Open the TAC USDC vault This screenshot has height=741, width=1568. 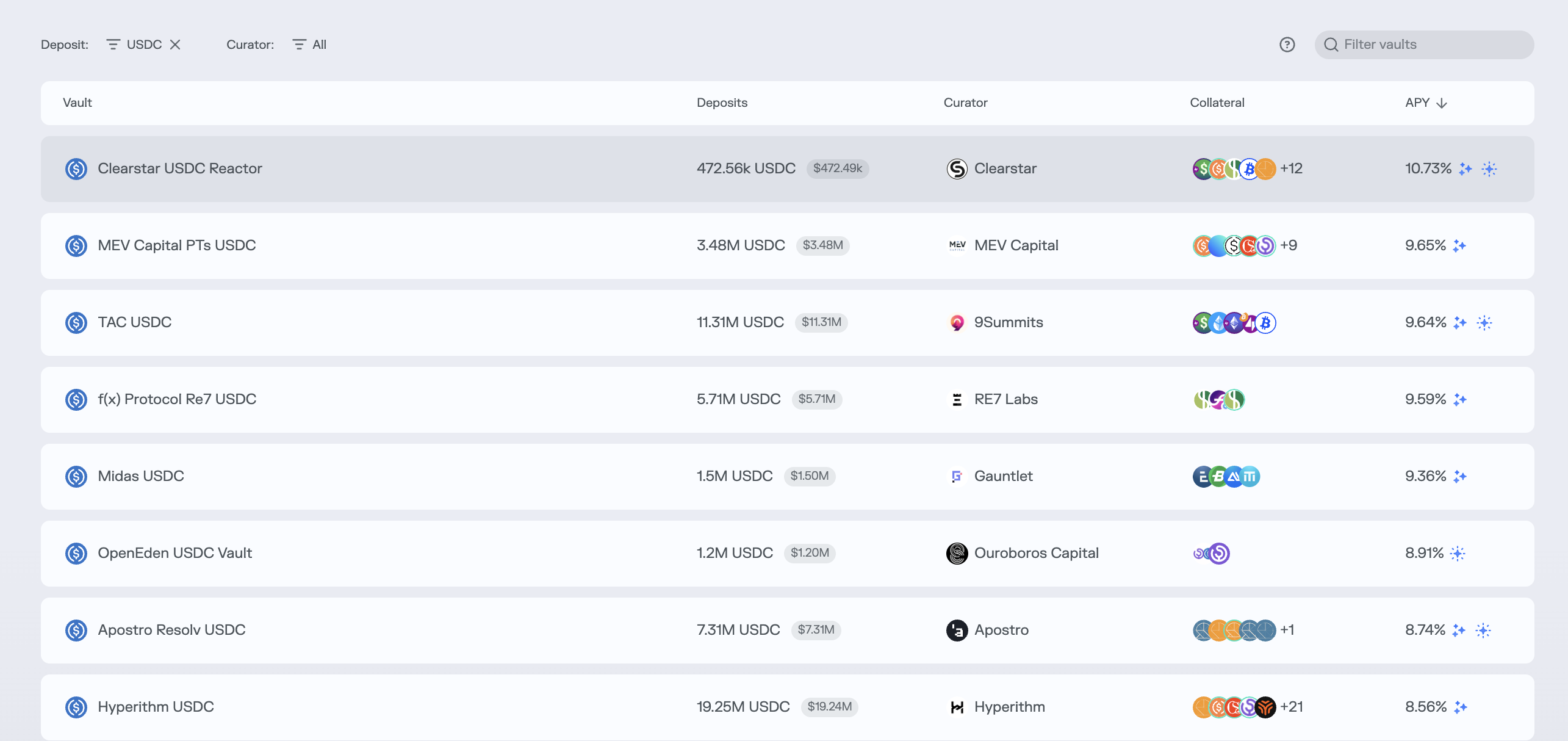(787, 323)
